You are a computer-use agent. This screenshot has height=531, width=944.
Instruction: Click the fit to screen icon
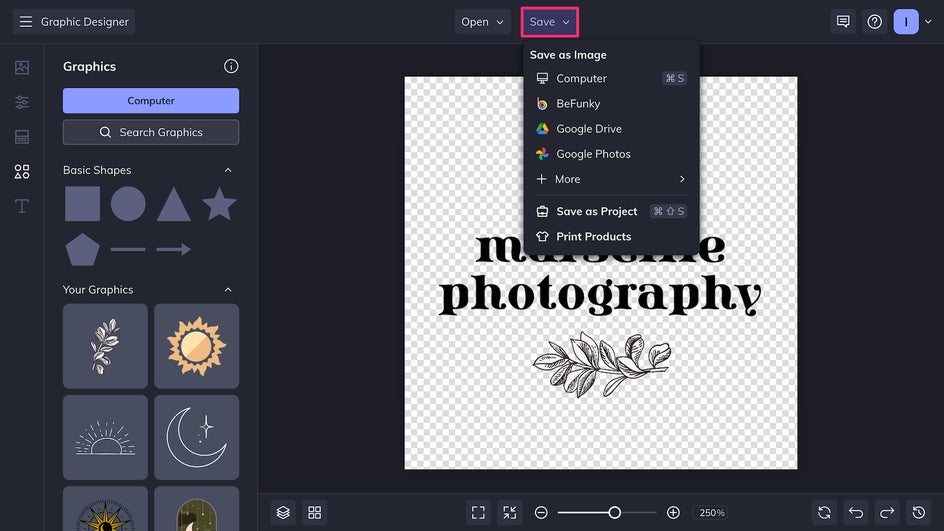pyautogui.click(x=478, y=512)
